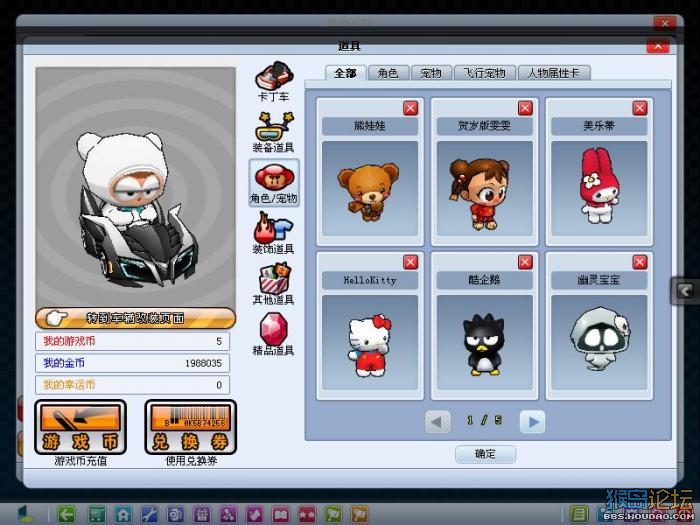Click the 我的幸运币 balance row
700x525 pixels.
click(133, 385)
